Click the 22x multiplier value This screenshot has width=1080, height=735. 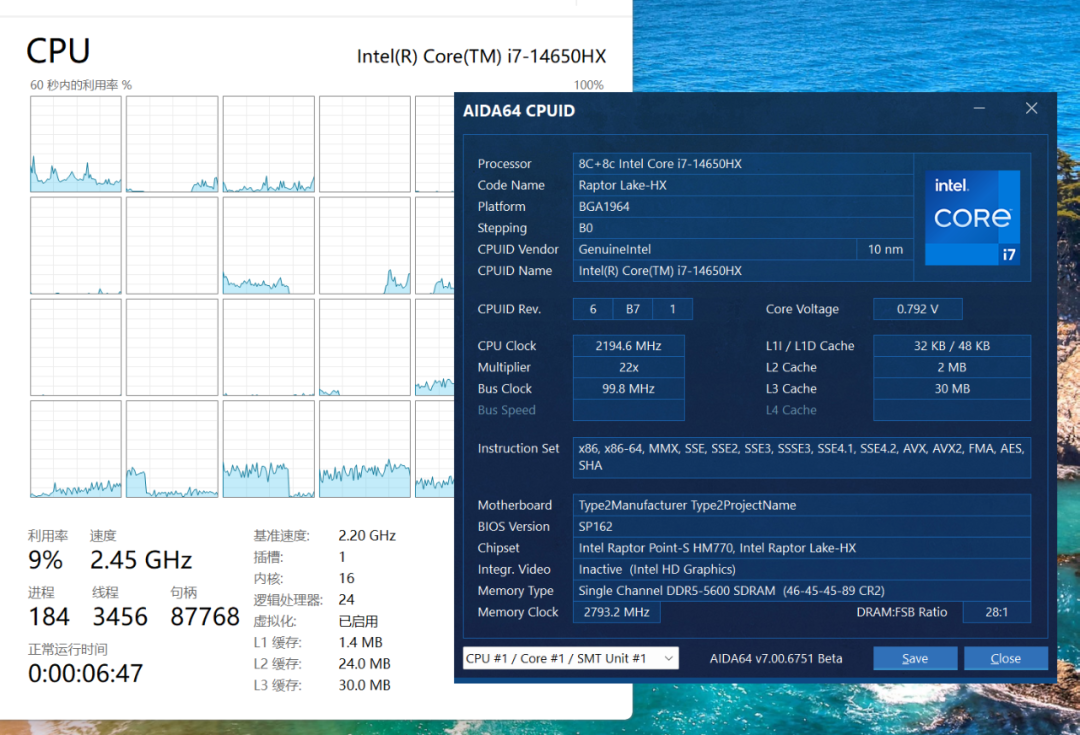click(x=628, y=367)
